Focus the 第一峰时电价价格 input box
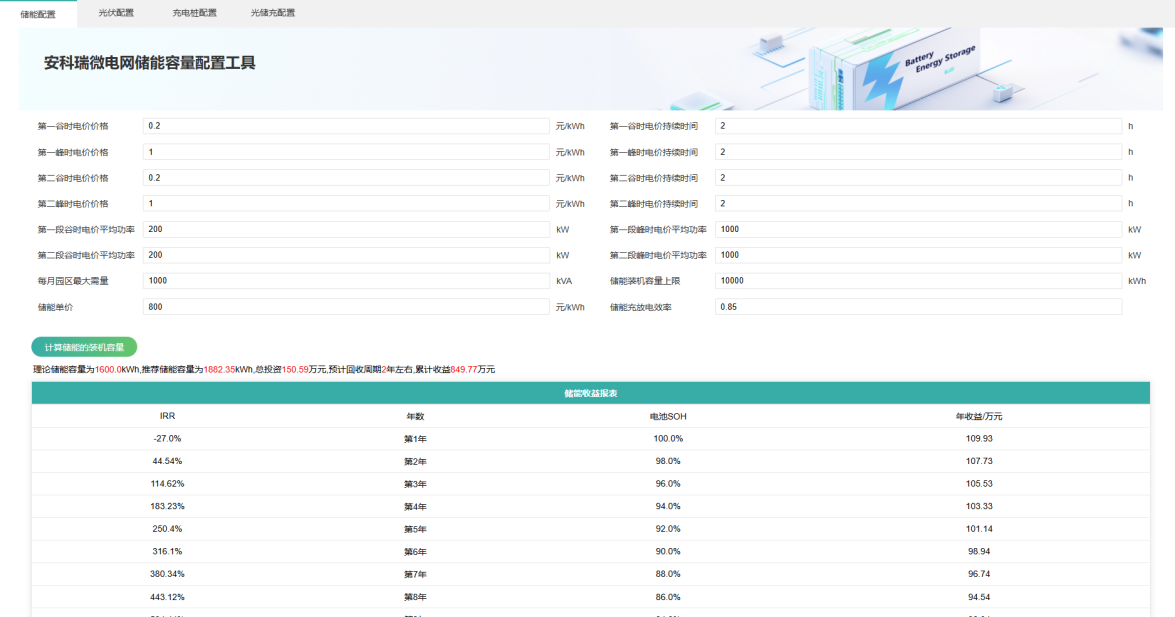Screen dimensions: 1175x617 346,152
